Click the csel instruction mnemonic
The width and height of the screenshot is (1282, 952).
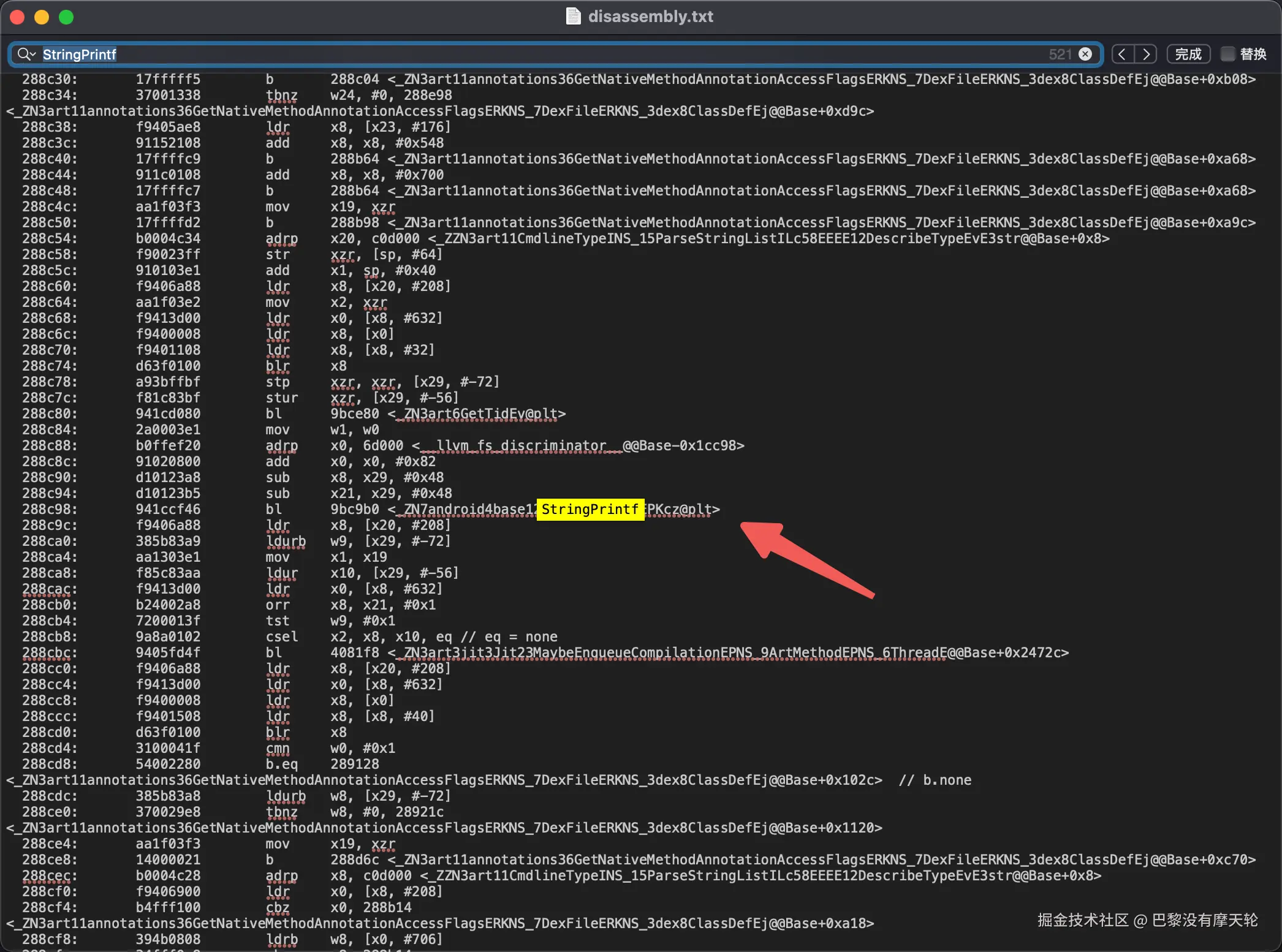(x=281, y=637)
